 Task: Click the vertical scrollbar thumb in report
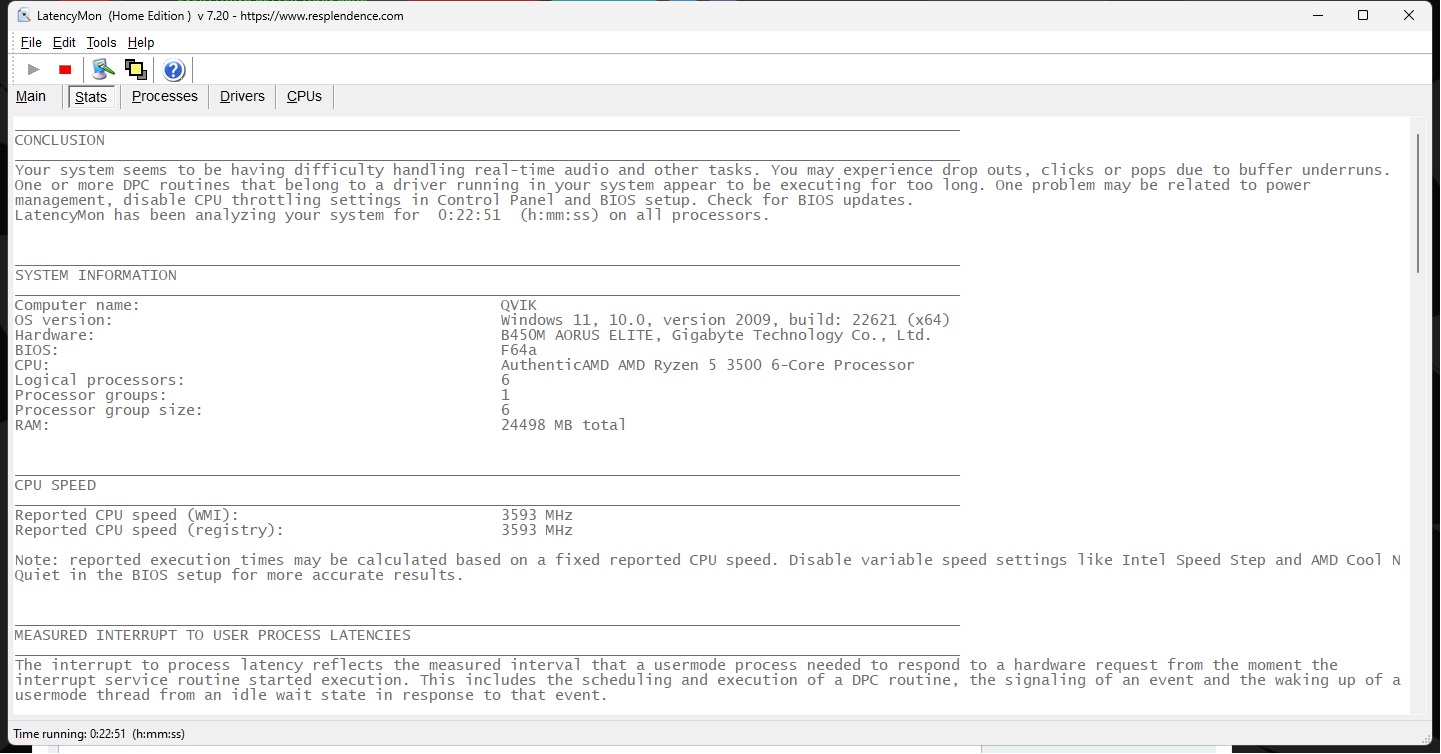click(1417, 203)
